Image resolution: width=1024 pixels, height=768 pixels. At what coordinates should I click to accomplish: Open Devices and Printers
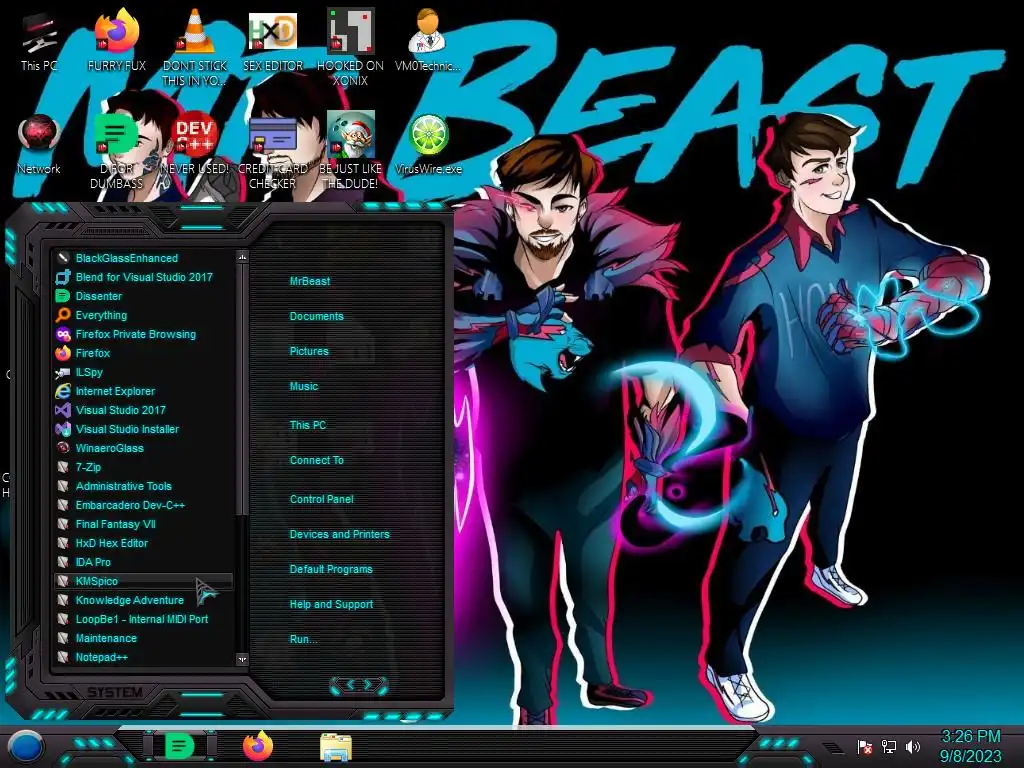[x=340, y=534]
